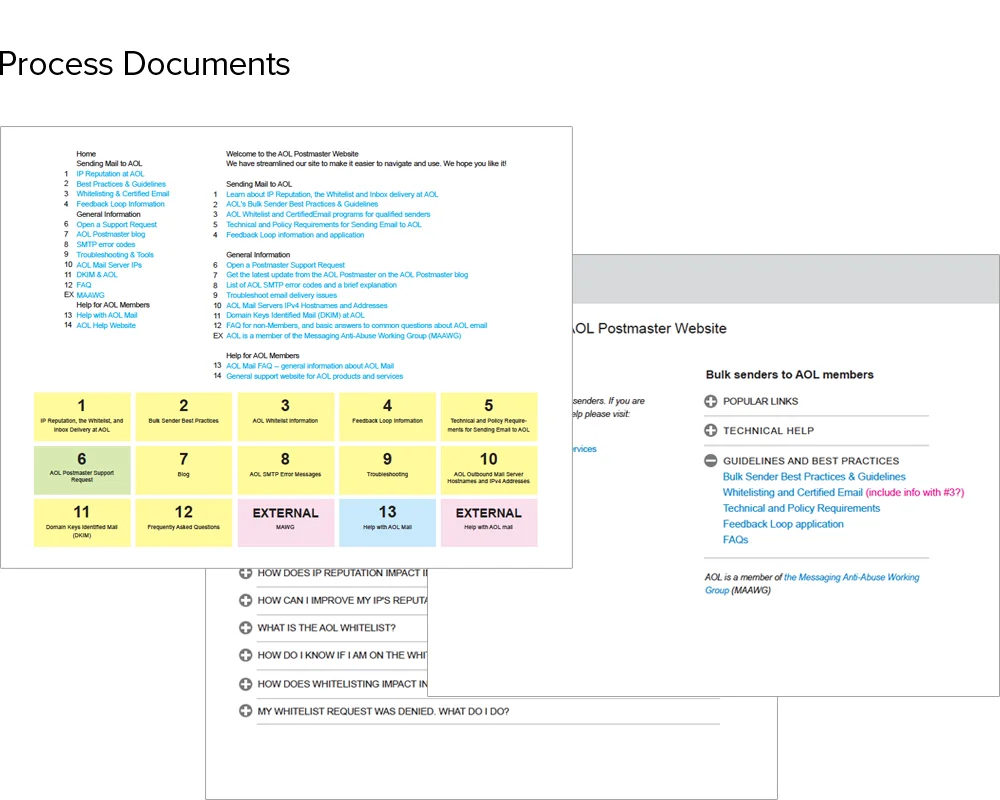Open DKIM & AOL nav link
Image resolution: width=1000 pixels, height=800 pixels.
[x=97, y=275]
